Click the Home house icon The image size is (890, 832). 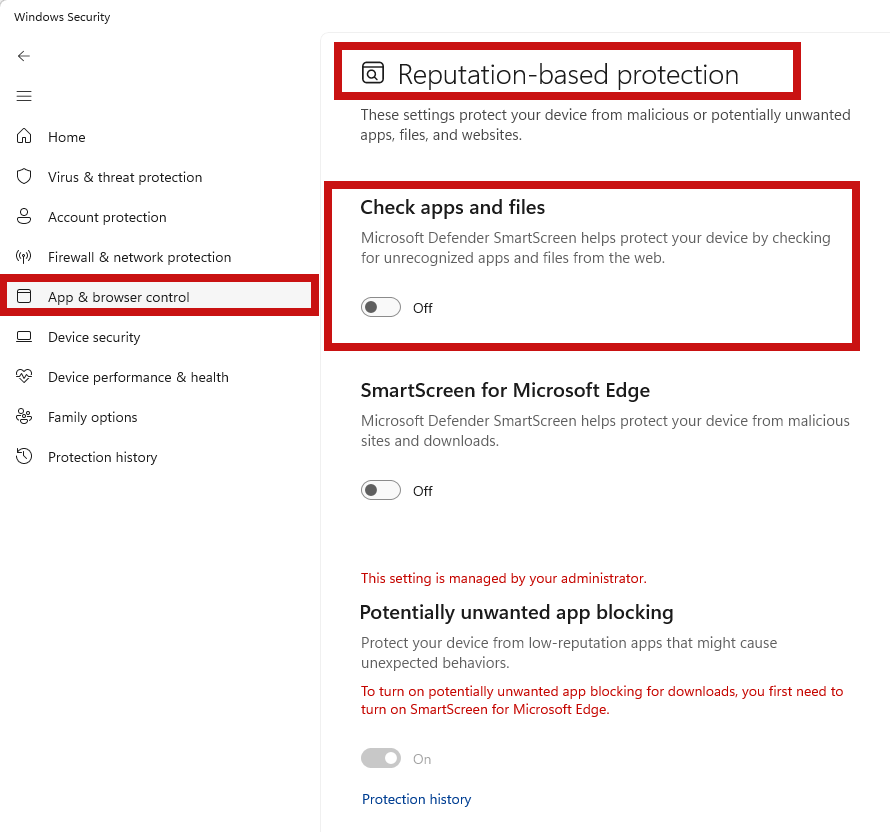click(x=25, y=137)
